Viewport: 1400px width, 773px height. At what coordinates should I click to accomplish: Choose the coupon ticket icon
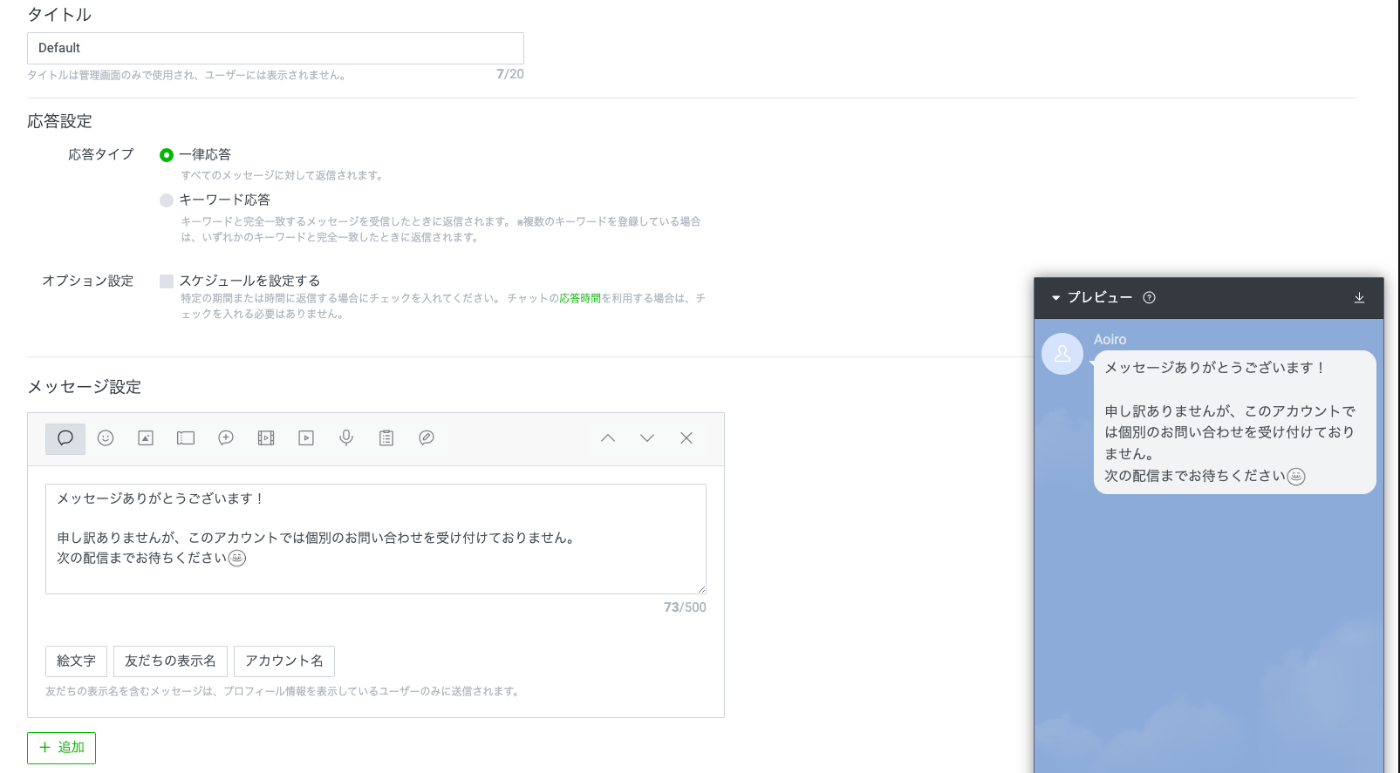point(185,438)
